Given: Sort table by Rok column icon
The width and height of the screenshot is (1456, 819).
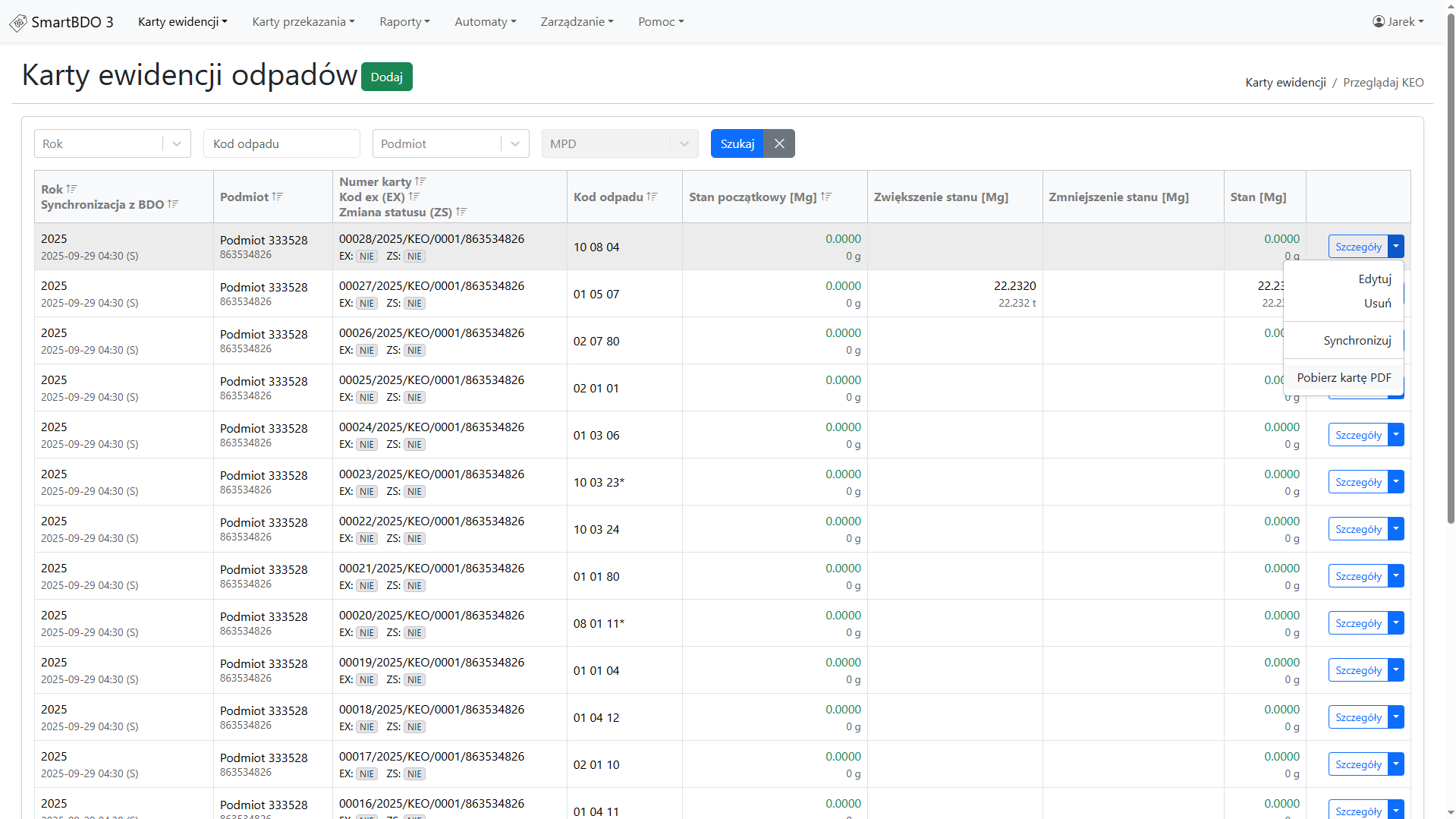Looking at the screenshot, I should coord(72,189).
